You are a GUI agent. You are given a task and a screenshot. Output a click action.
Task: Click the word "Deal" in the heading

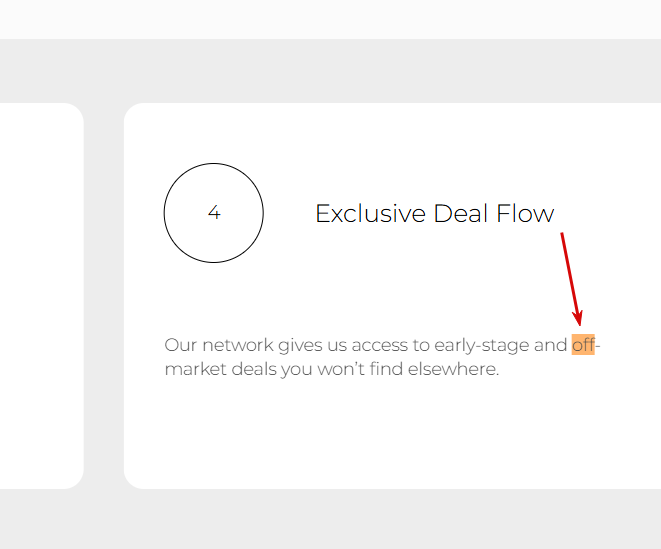point(461,213)
